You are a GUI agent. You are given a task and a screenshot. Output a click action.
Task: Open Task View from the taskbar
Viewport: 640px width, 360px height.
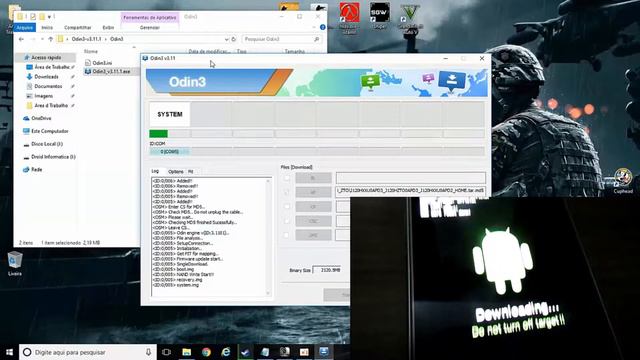[x=166, y=352]
